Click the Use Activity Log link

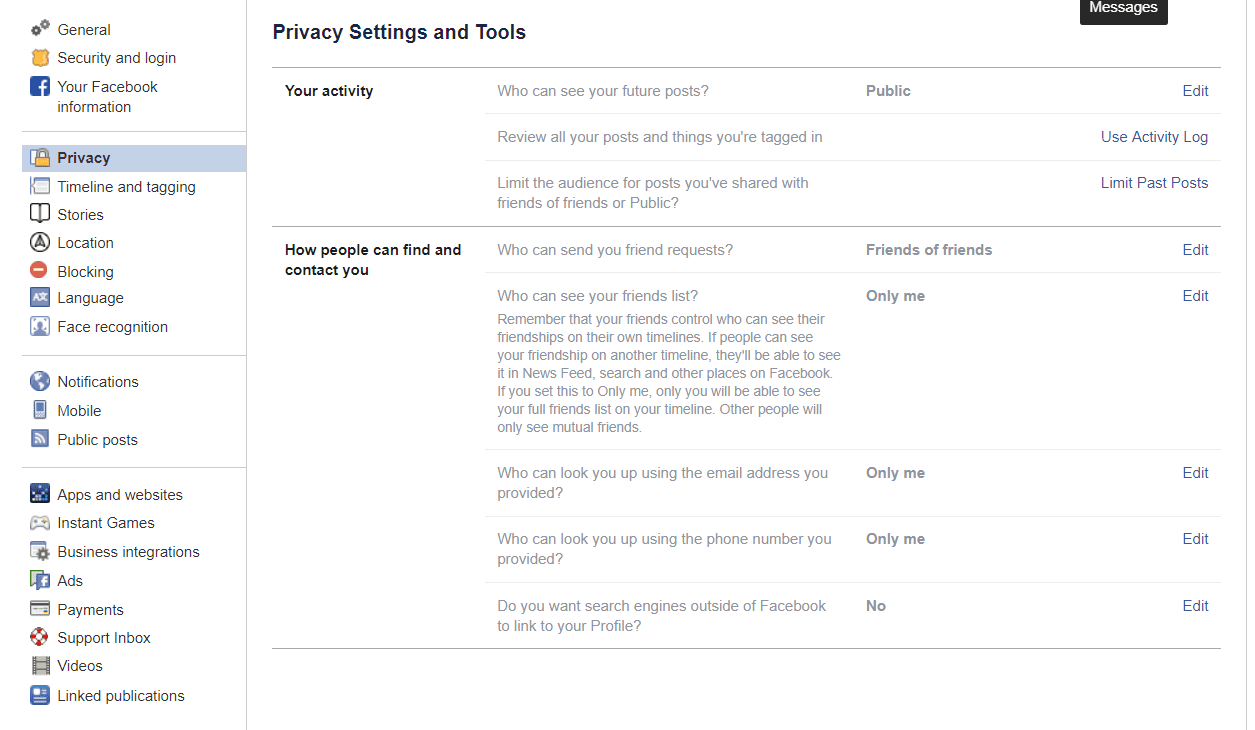1154,137
